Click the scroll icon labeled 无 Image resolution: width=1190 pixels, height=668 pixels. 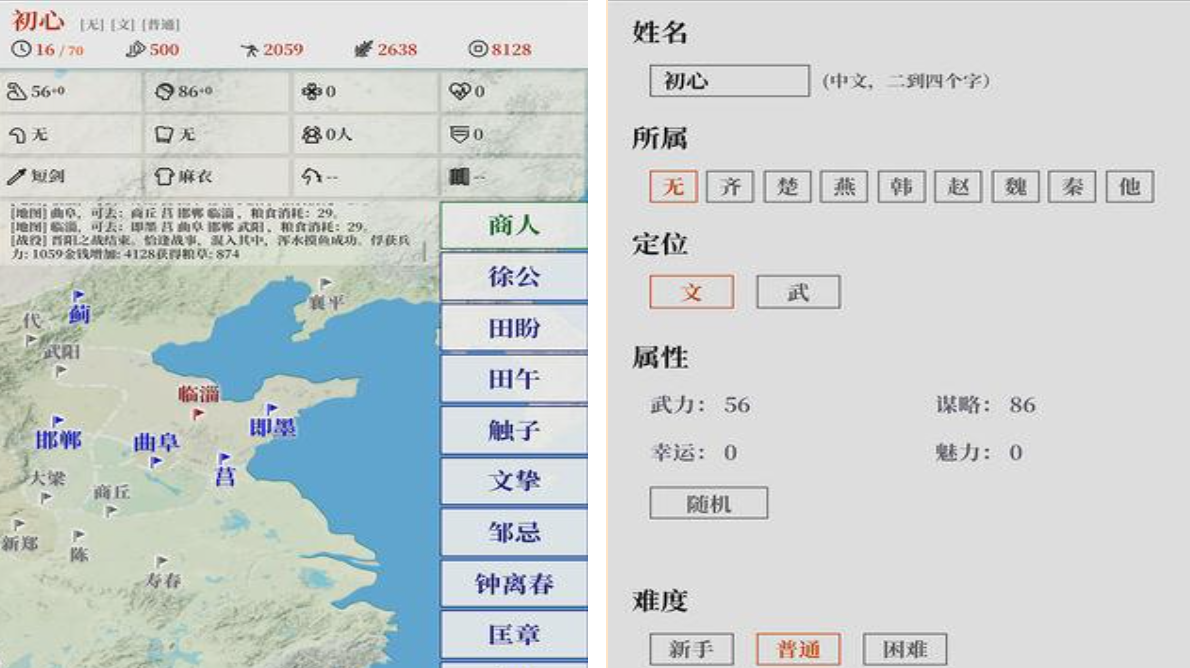(164, 134)
